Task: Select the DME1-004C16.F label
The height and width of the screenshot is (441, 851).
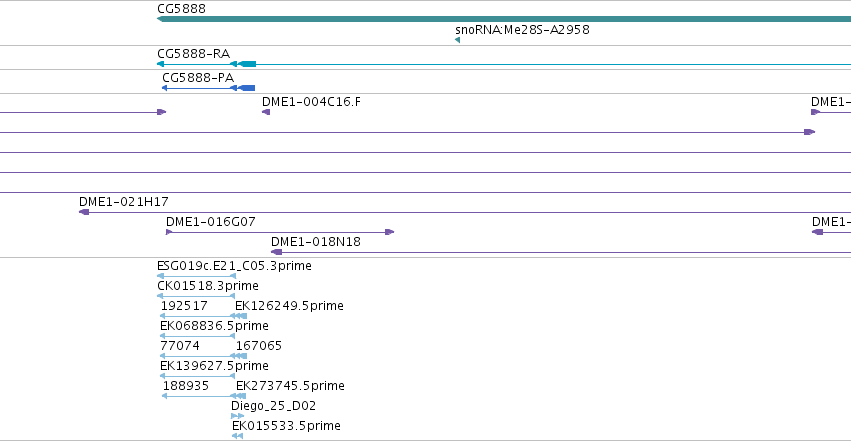Action: tap(311, 102)
